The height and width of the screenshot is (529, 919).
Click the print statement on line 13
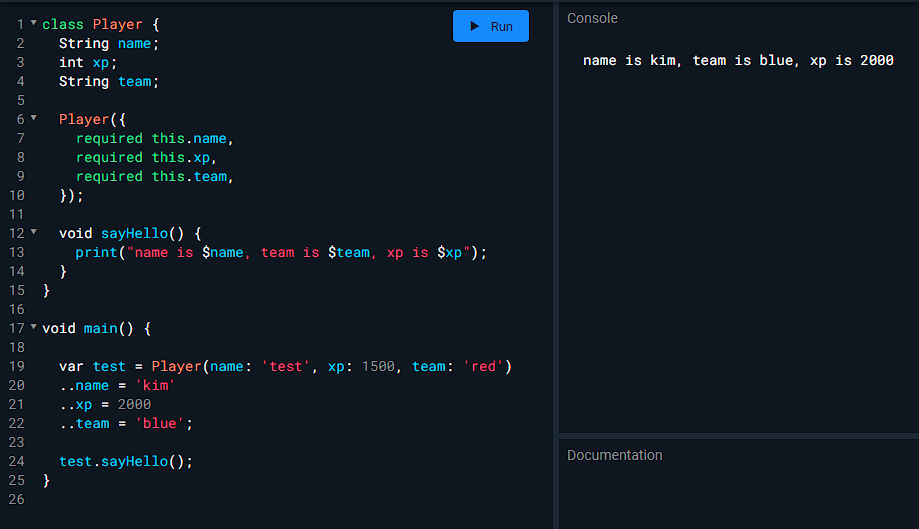(281, 252)
